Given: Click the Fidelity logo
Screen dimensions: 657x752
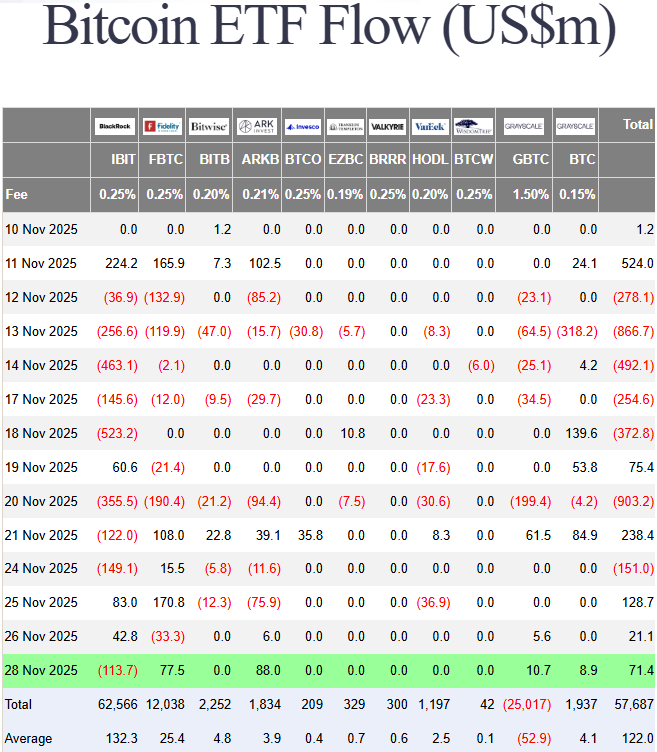Looking at the screenshot, I should pos(163,126).
